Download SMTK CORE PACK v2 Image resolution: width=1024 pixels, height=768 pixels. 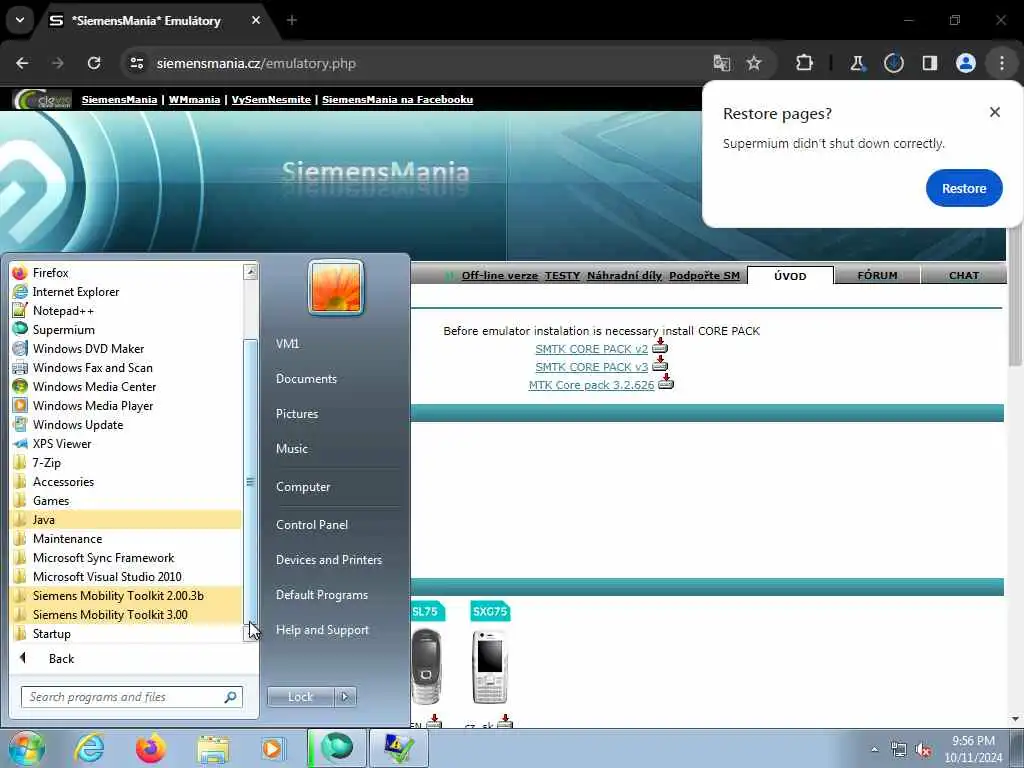pos(592,349)
